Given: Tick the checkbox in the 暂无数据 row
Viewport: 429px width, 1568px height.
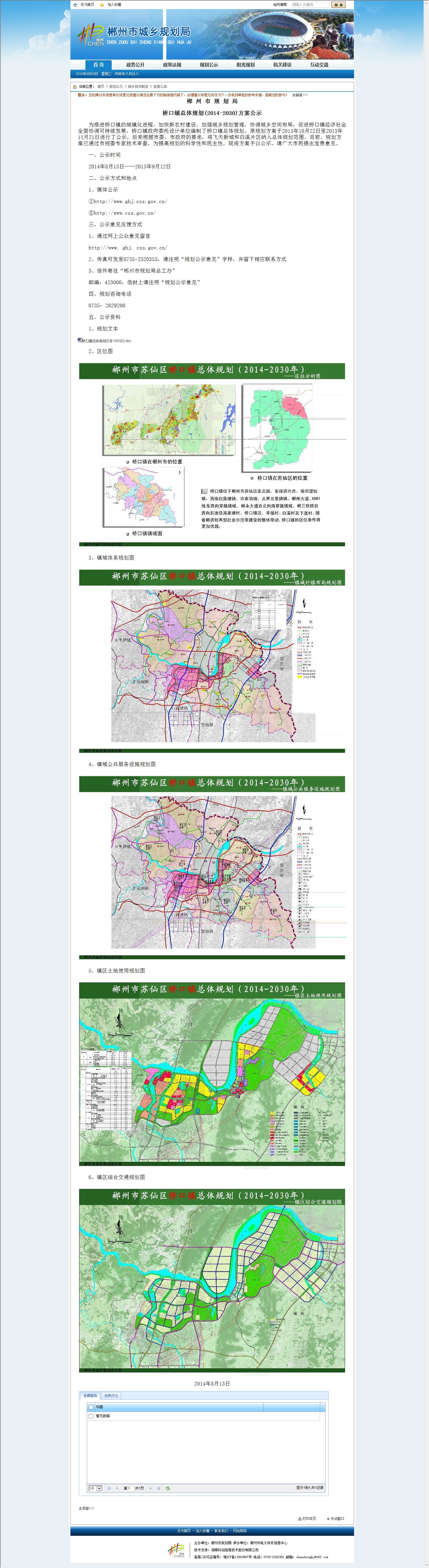Looking at the screenshot, I should [x=91, y=1416].
